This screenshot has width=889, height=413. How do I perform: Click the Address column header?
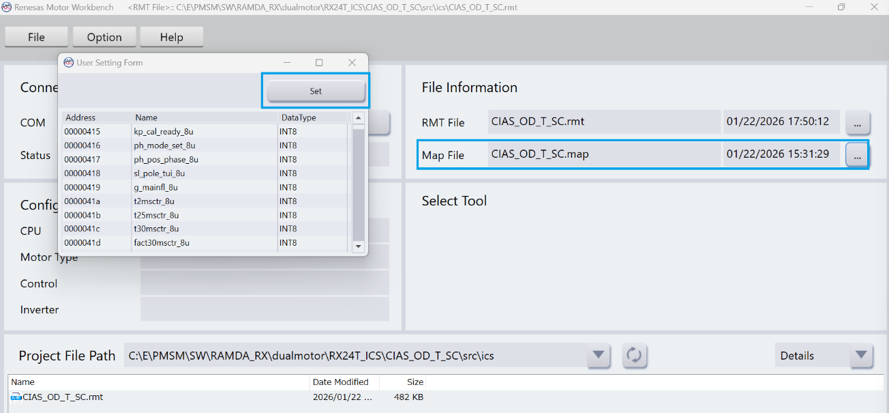[x=96, y=118]
